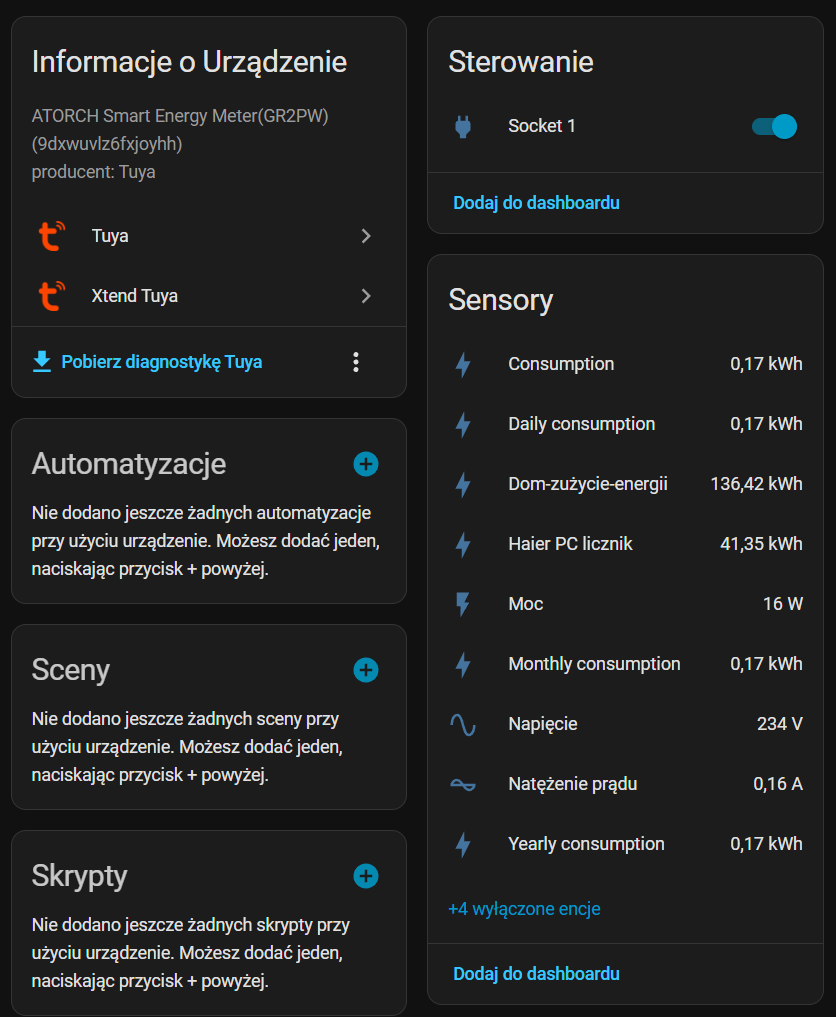Click the lightning icon next to Haier PC licznik
The image size is (836, 1017).
coord(462,544)
